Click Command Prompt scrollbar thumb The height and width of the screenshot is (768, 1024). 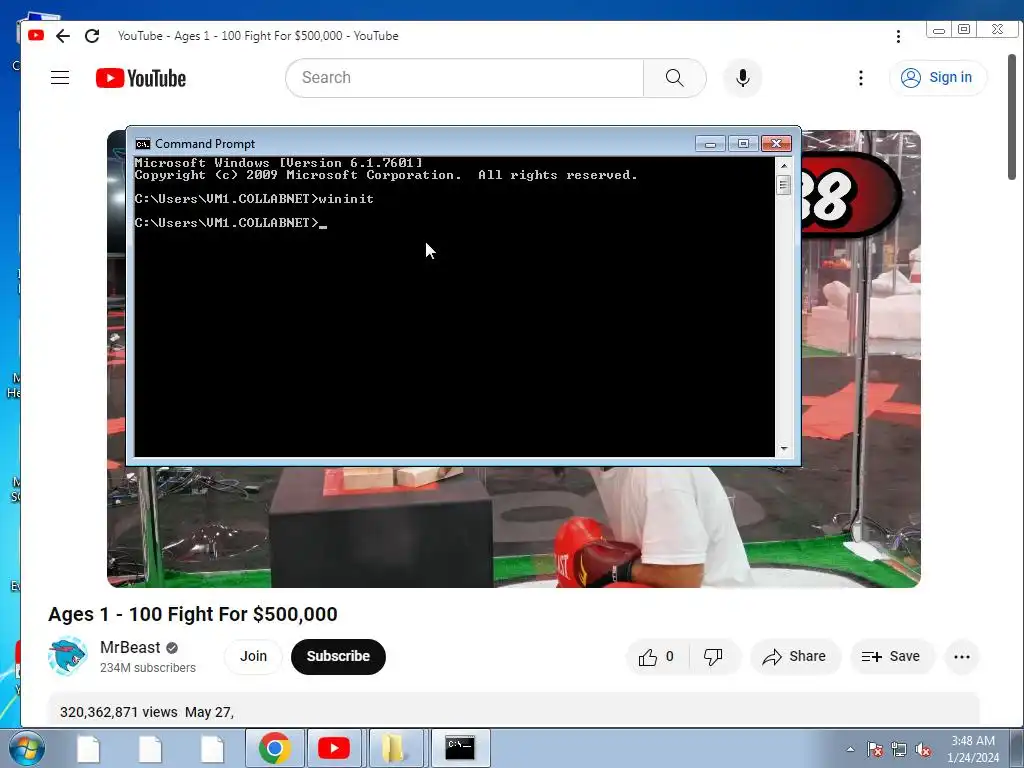click(x=784, y=185)
